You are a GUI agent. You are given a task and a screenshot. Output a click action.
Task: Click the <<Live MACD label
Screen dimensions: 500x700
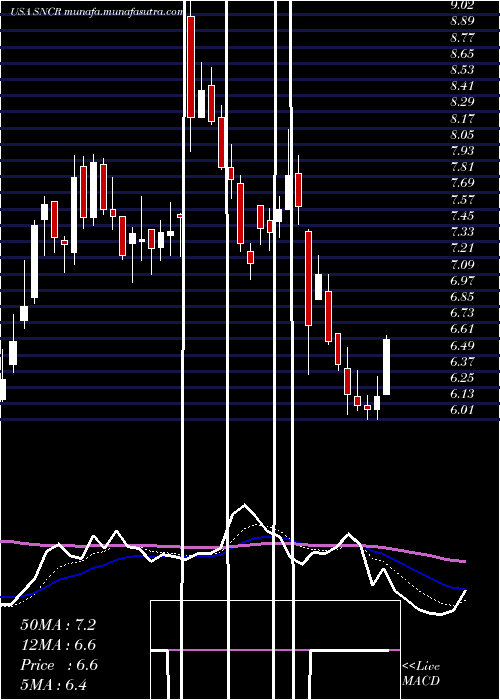(x=421, y=674)
